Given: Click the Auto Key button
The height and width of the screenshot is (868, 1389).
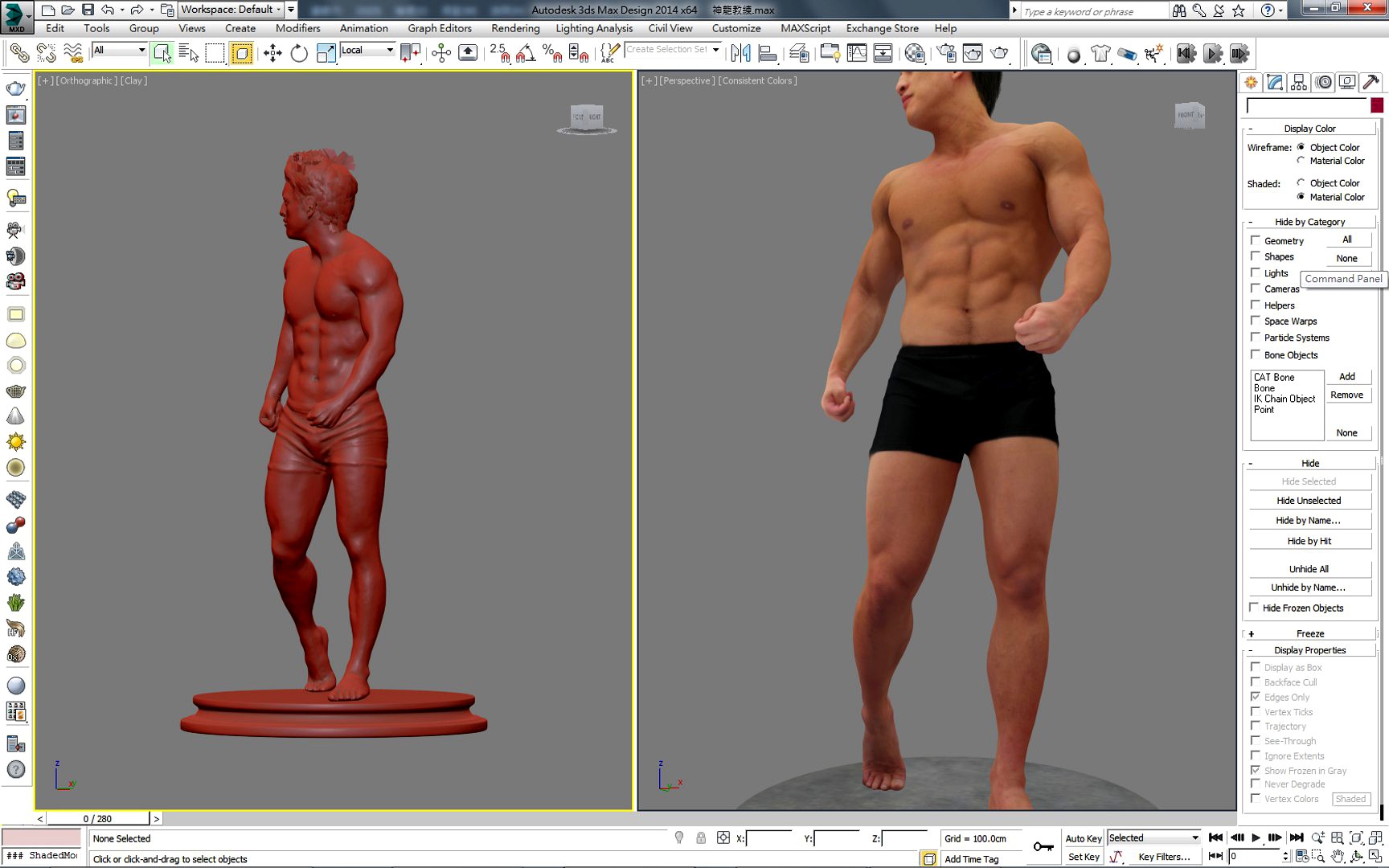Looking at the screenshot, I should 1083,838.
